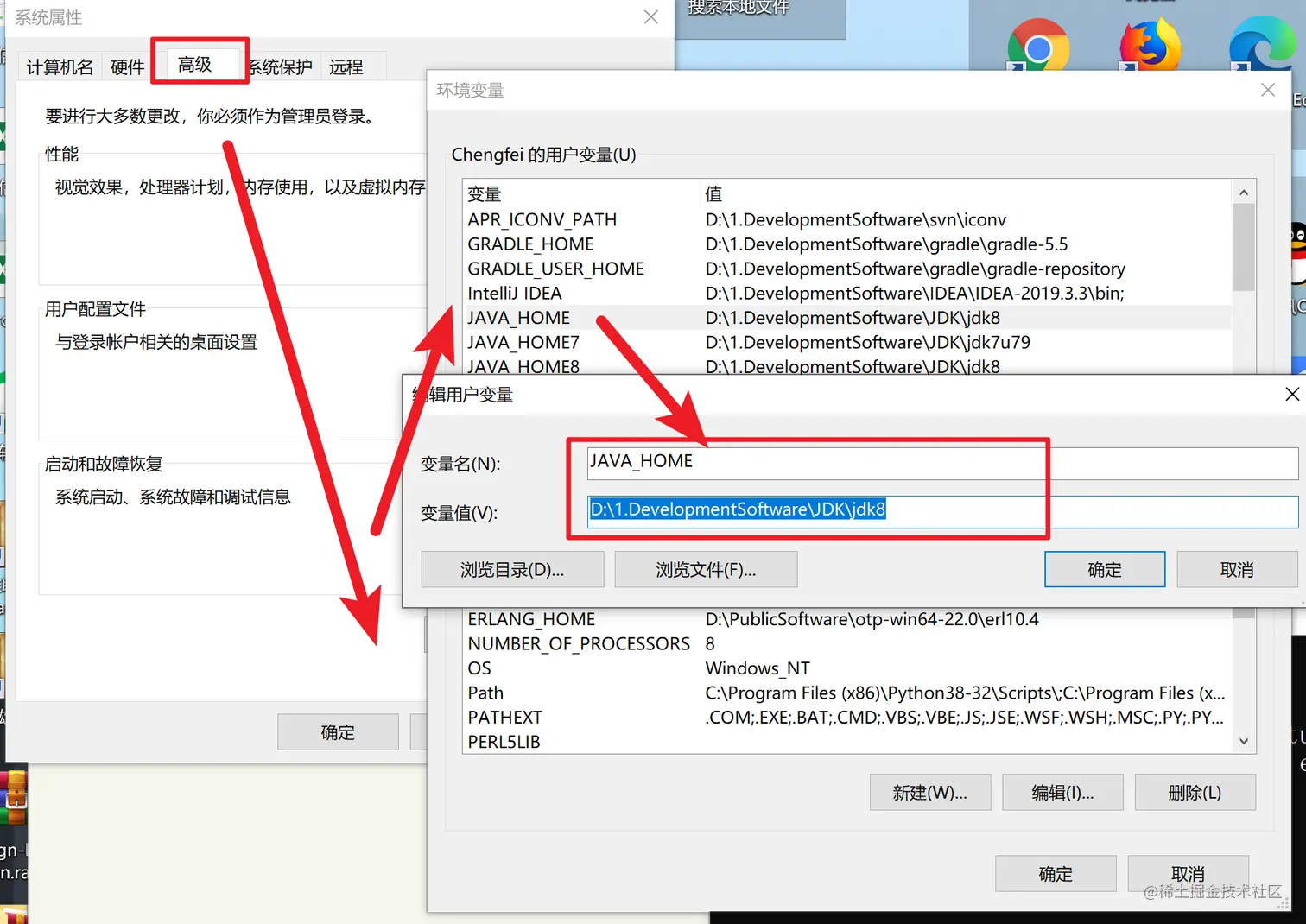Select the JAVA_HOME row in user variables
The image size is (1306, 924).
click(847, 318)
